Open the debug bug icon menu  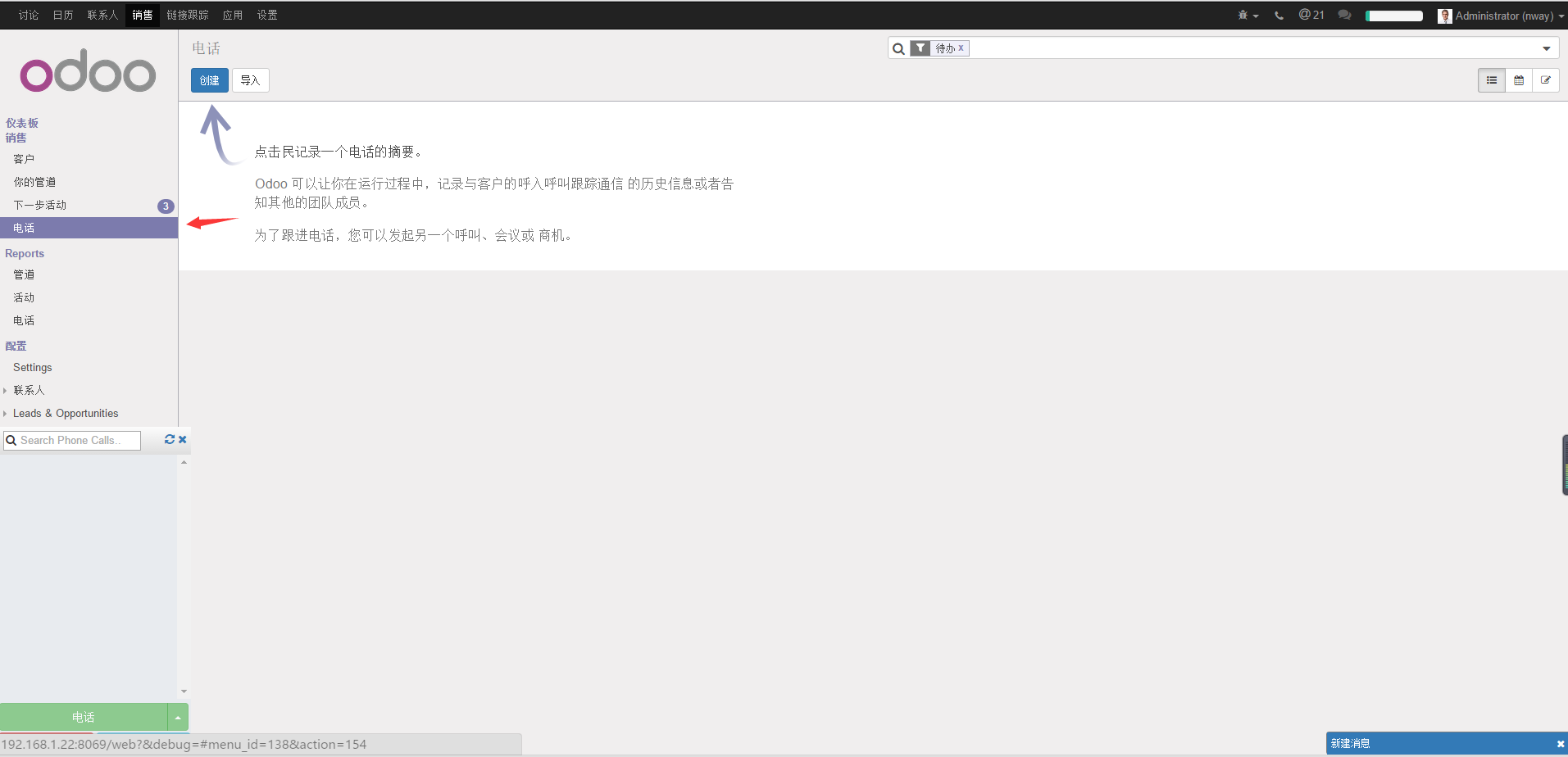[x=1247, y=16]
